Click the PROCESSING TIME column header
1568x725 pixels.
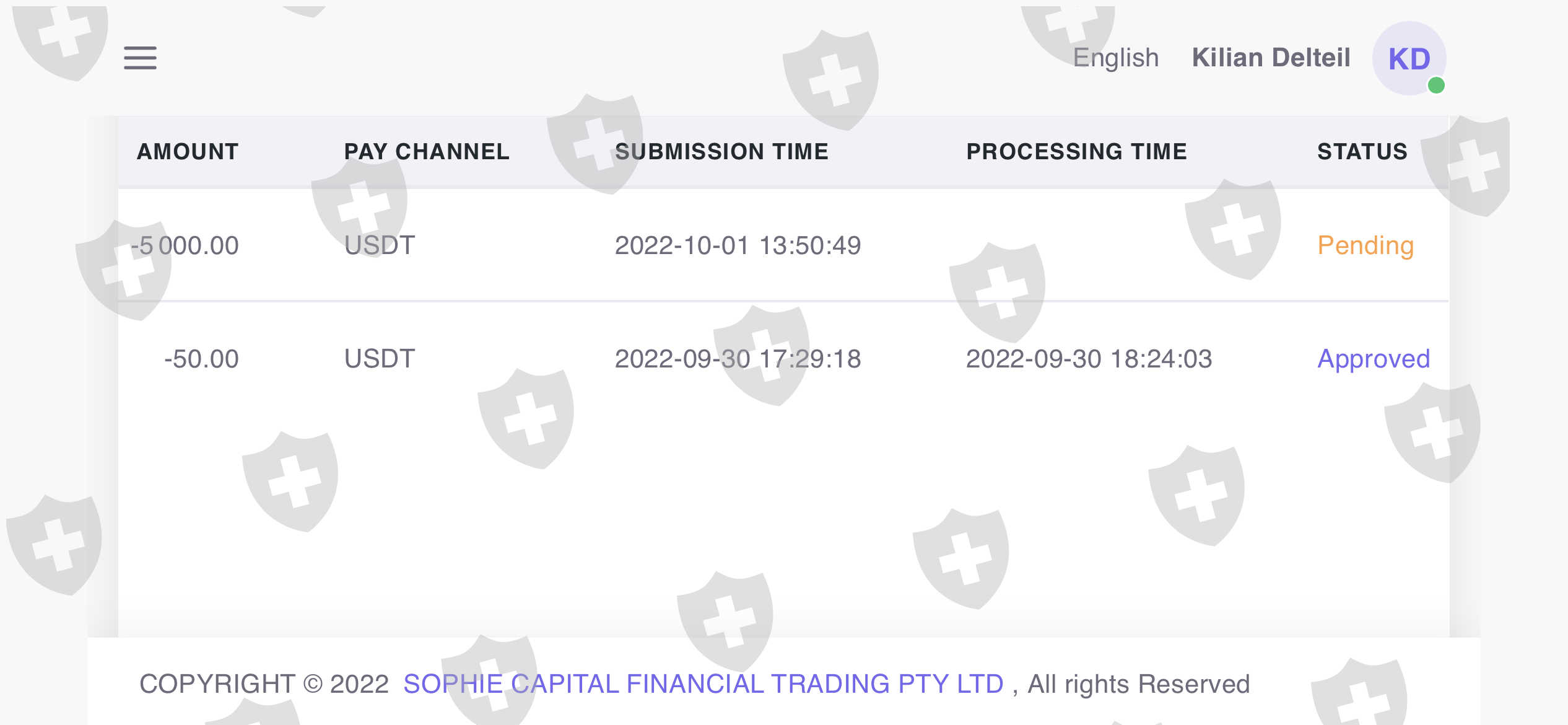1076,152
